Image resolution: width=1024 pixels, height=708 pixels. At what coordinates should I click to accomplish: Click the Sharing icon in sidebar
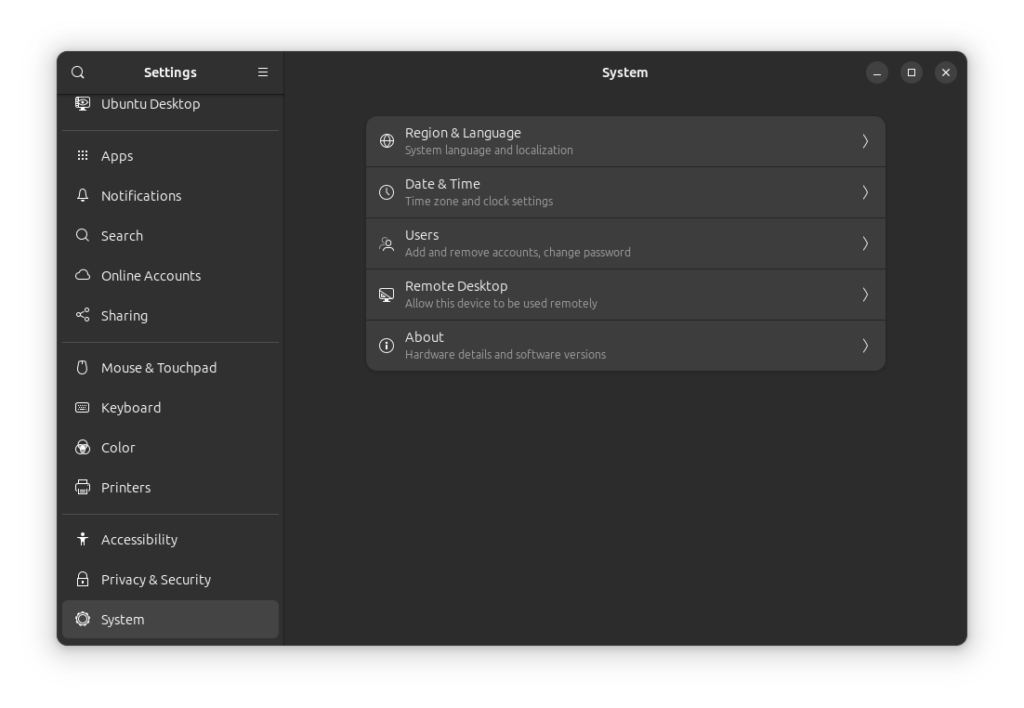[83, 316]
